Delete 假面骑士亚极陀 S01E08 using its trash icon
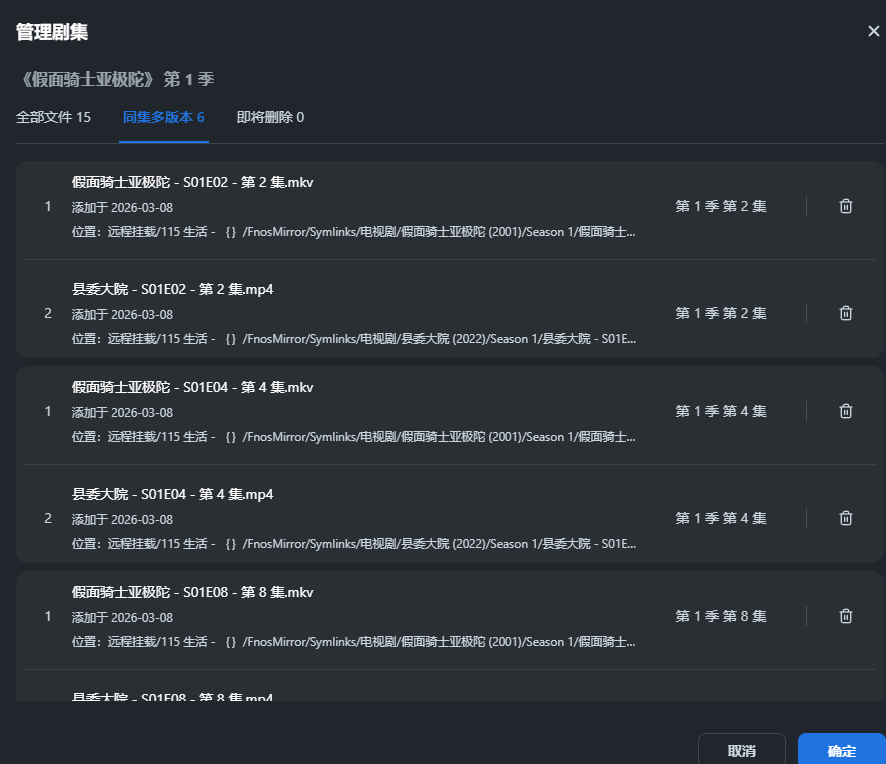The height and width of the screenshot is (764, 886). (x=845, y=615)
